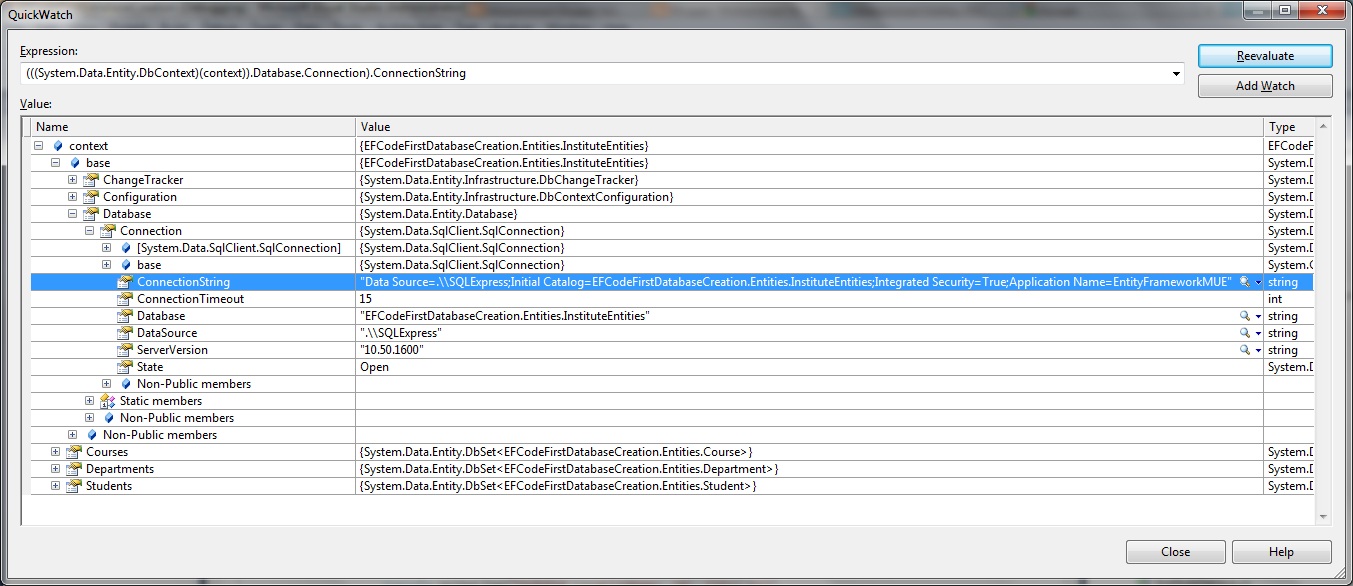
Task: Expand the Students node
Action: (54, 486)
